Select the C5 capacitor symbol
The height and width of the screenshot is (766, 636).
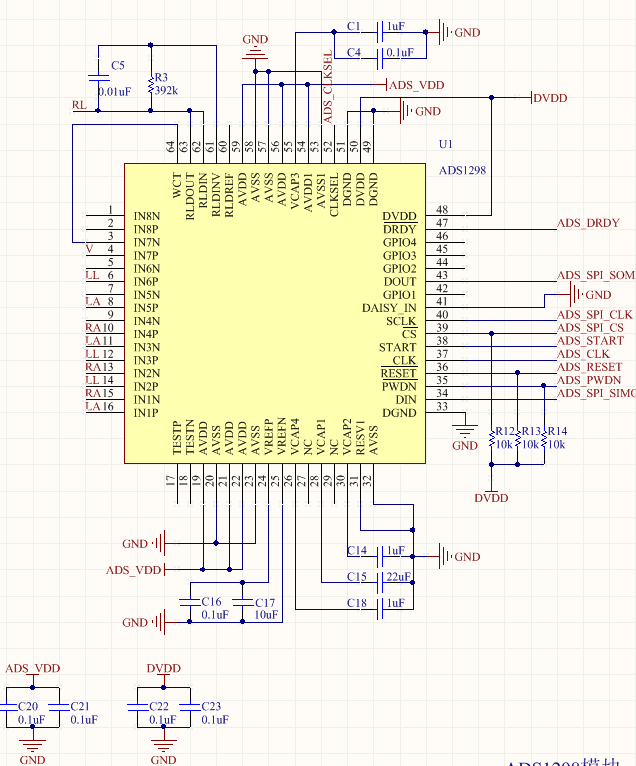pyautogui.click(x=98, y=77)
